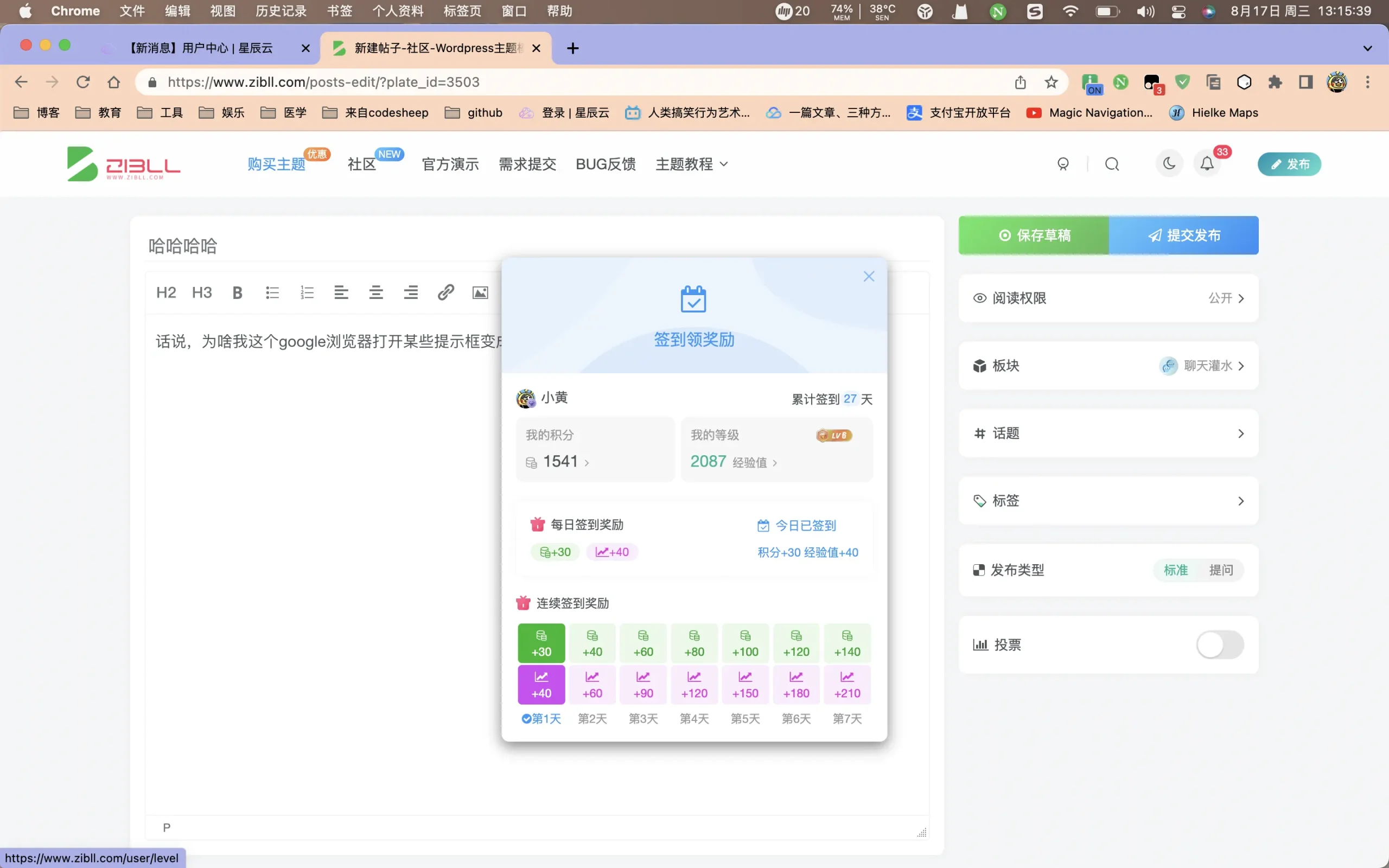This screenshot has width=1389, height=868.
Task: Click the calendar check-in icon in popup header
Action: coord(693,299)
